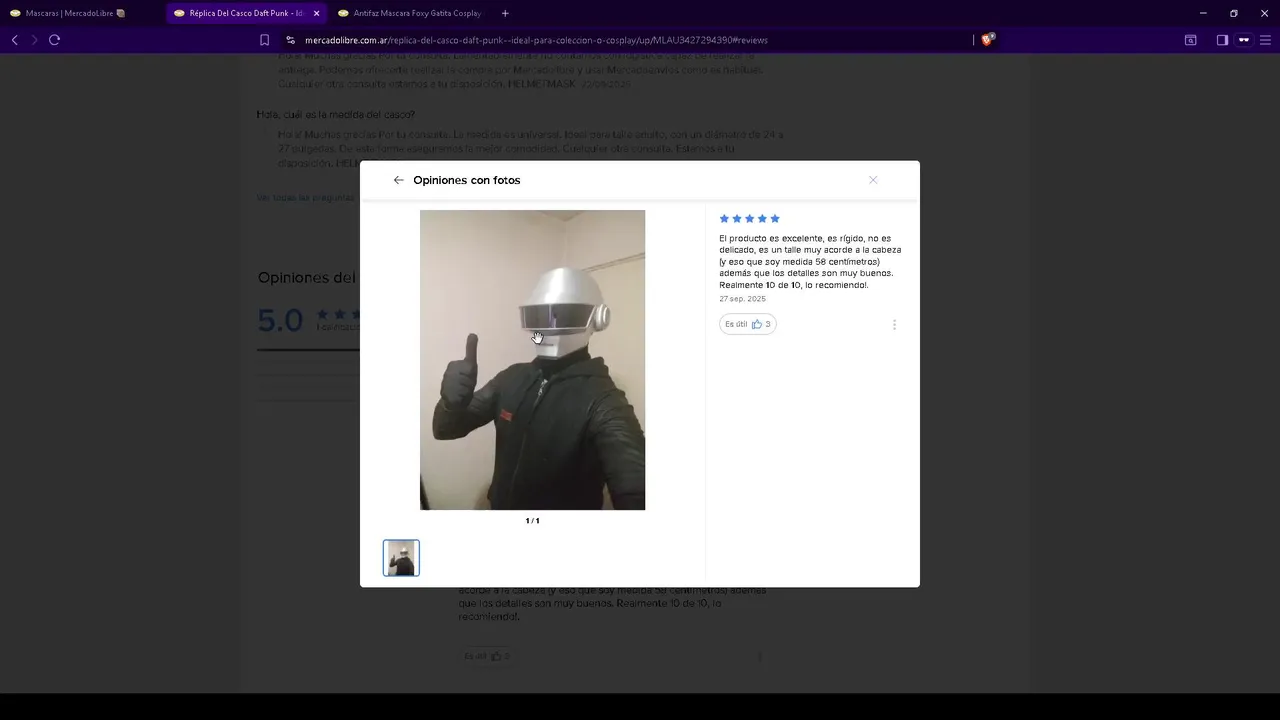Click question 'Hola, cuál es la medida del casco?'
Image resolution: width=1280 pixels, height=720 pixels.
click(335, 115)
